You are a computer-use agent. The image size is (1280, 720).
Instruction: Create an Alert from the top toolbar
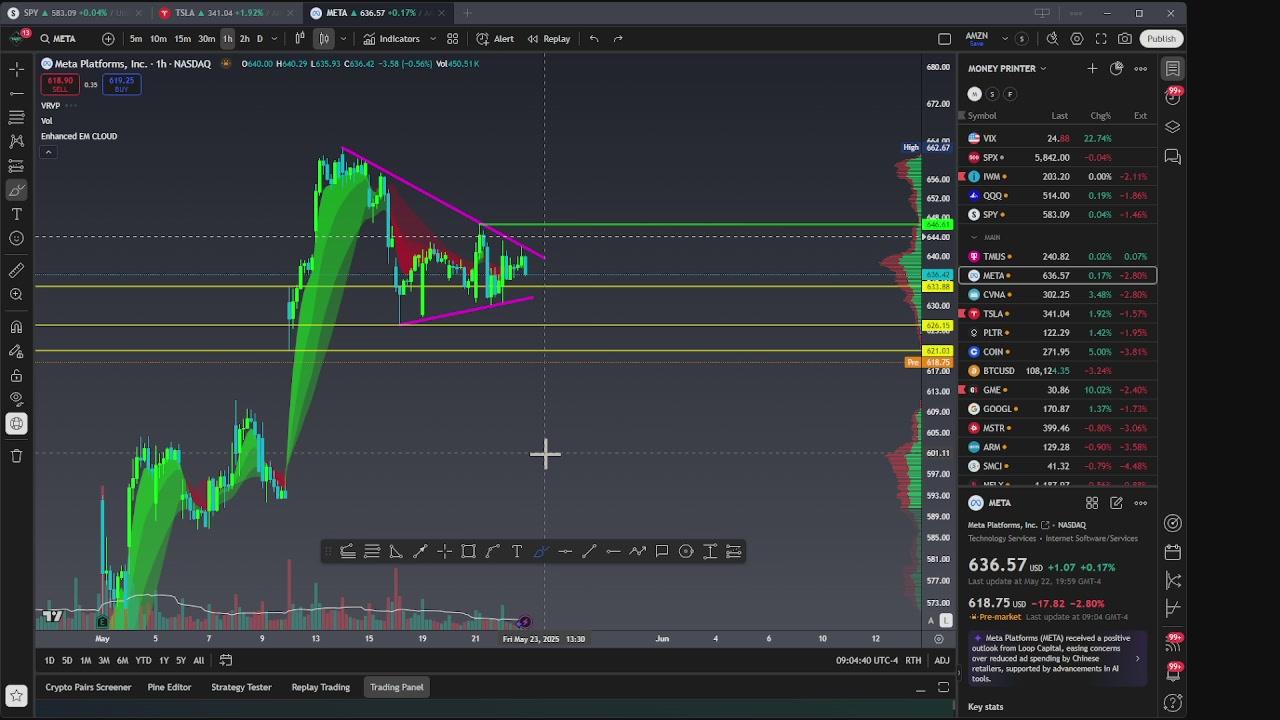495,39
